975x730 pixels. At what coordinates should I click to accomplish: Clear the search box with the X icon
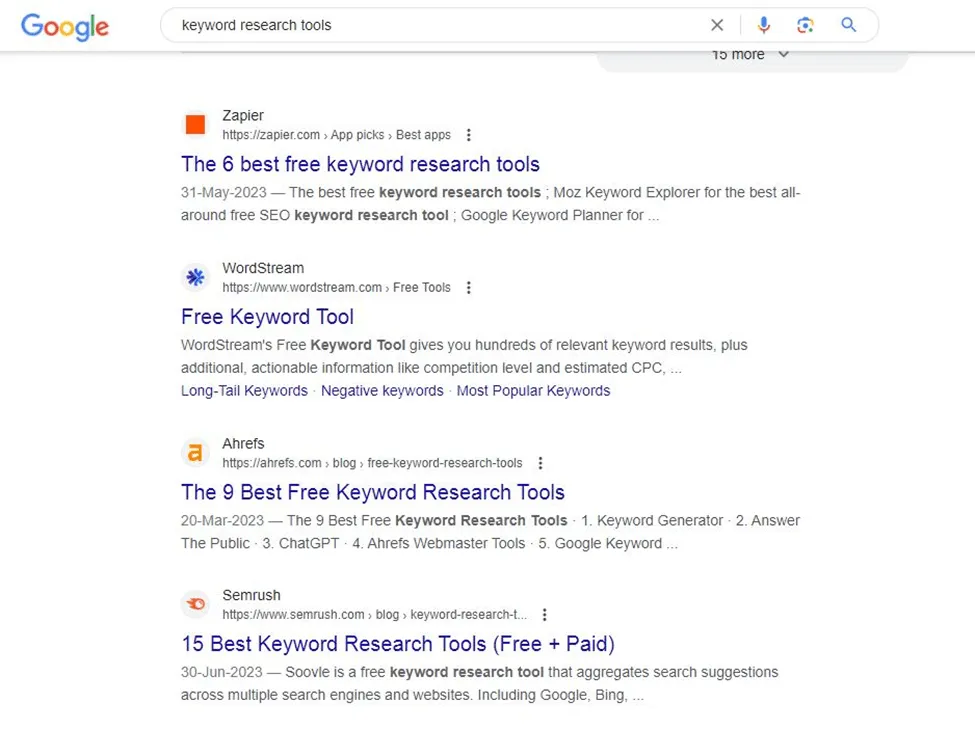[x=717, y=25]
